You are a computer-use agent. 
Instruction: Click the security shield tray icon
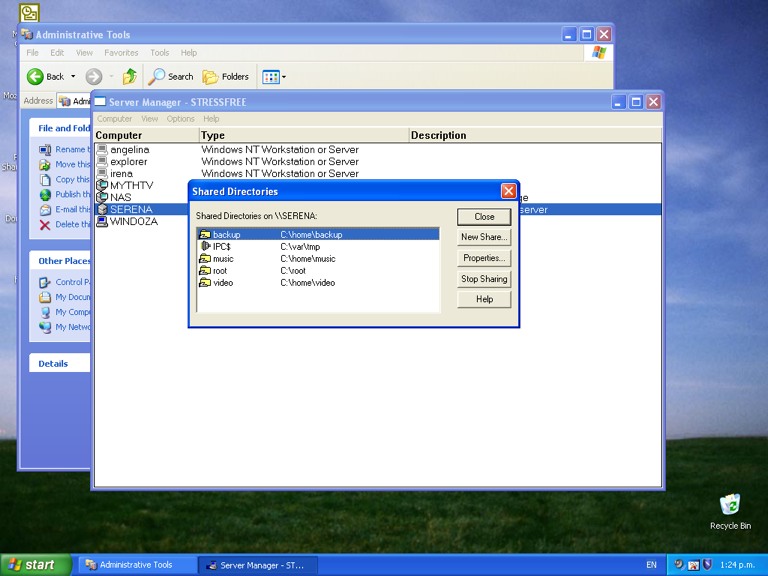707,564
